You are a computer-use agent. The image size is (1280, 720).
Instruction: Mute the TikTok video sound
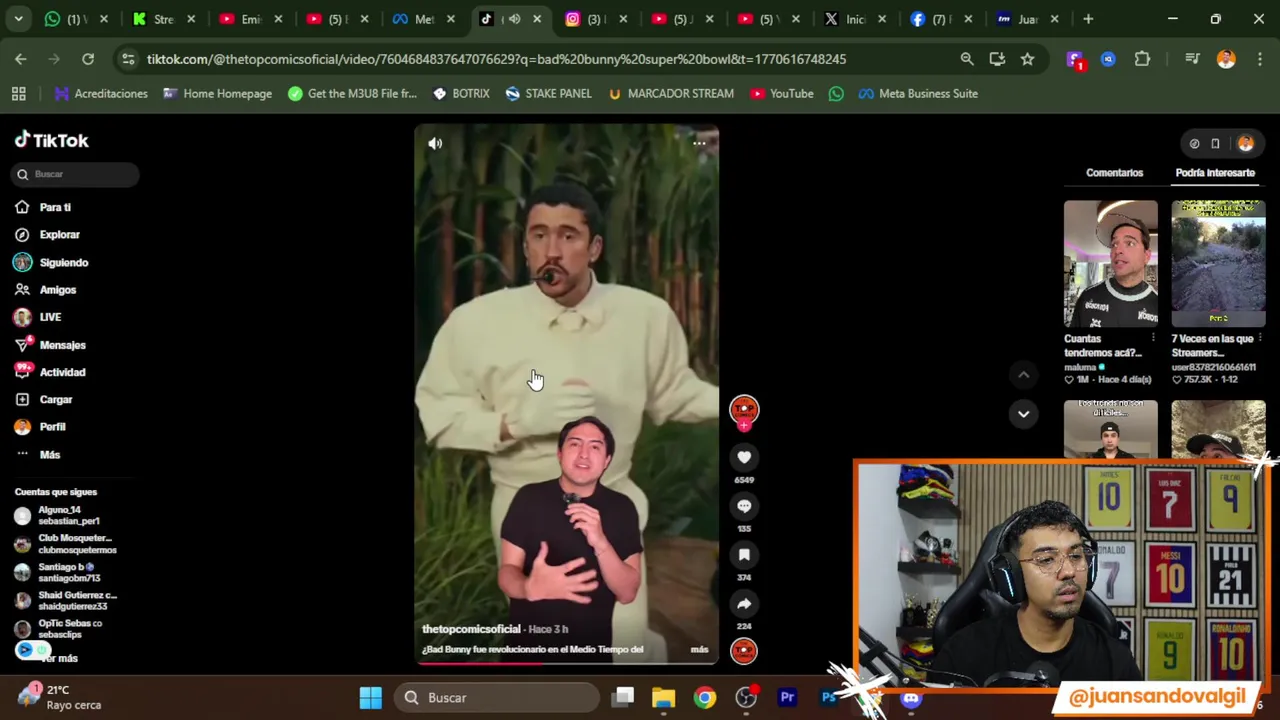[x=435, y=143]
